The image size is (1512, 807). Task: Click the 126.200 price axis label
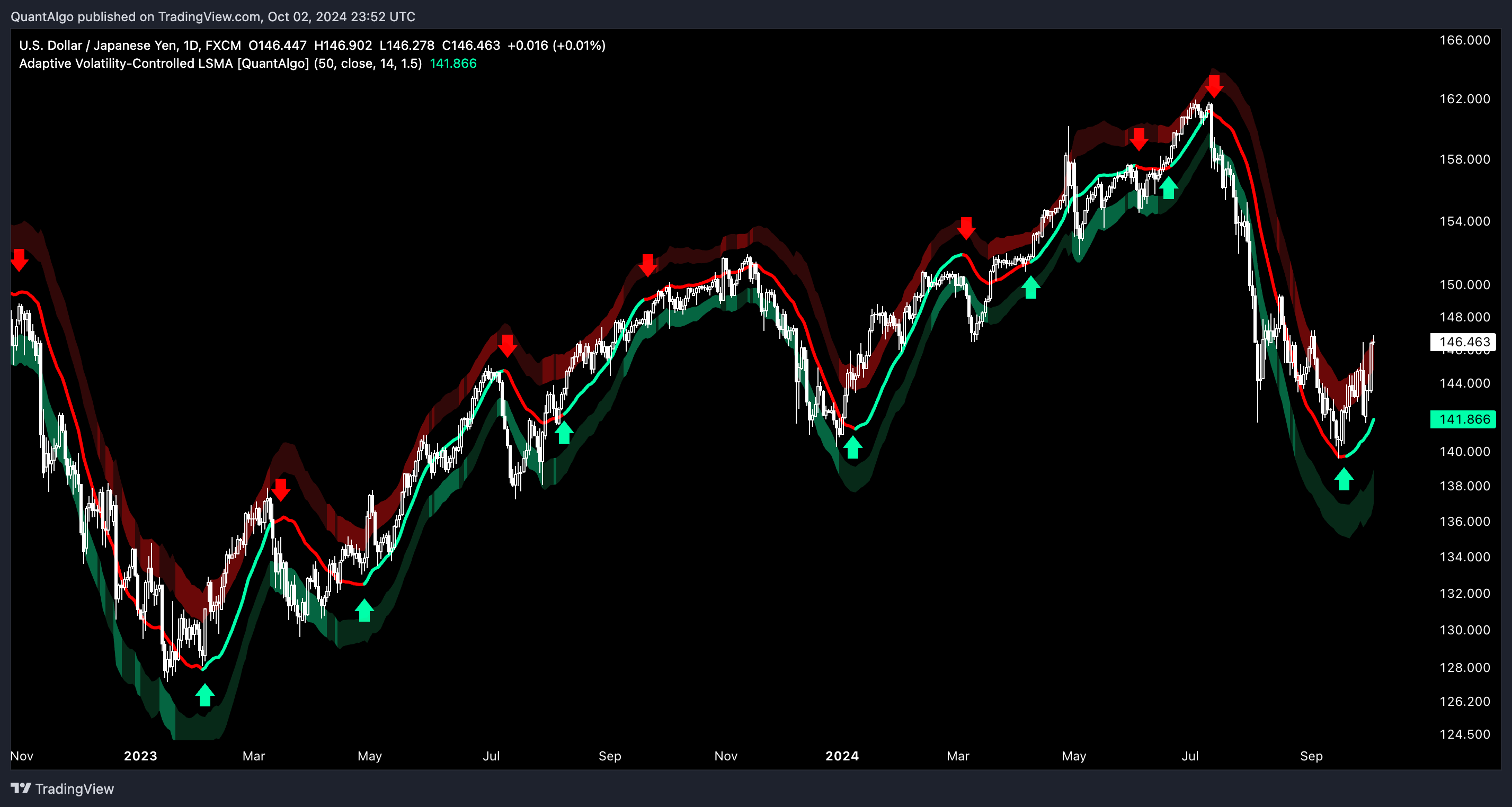coord(1464,702)
